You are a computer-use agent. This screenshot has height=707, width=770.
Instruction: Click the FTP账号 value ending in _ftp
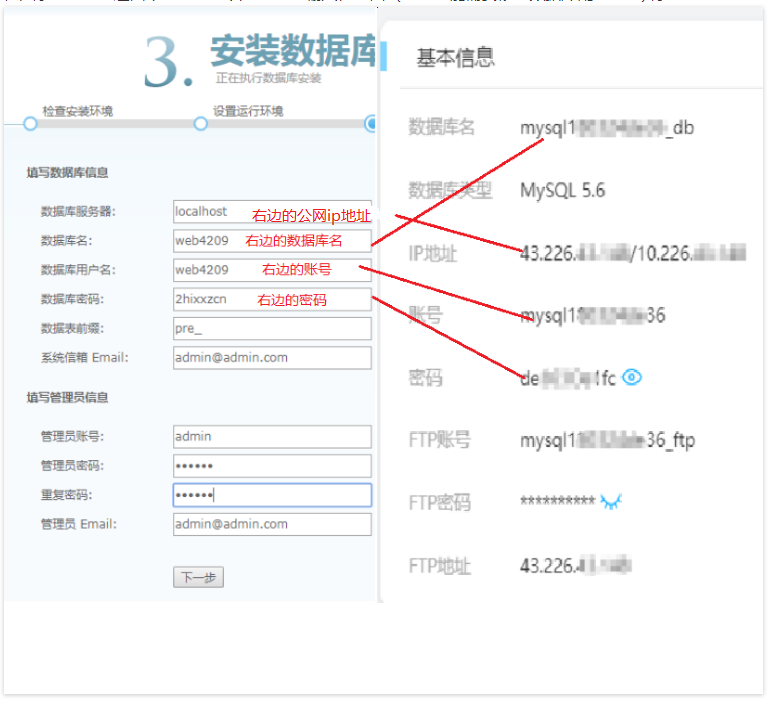[607, 440]
